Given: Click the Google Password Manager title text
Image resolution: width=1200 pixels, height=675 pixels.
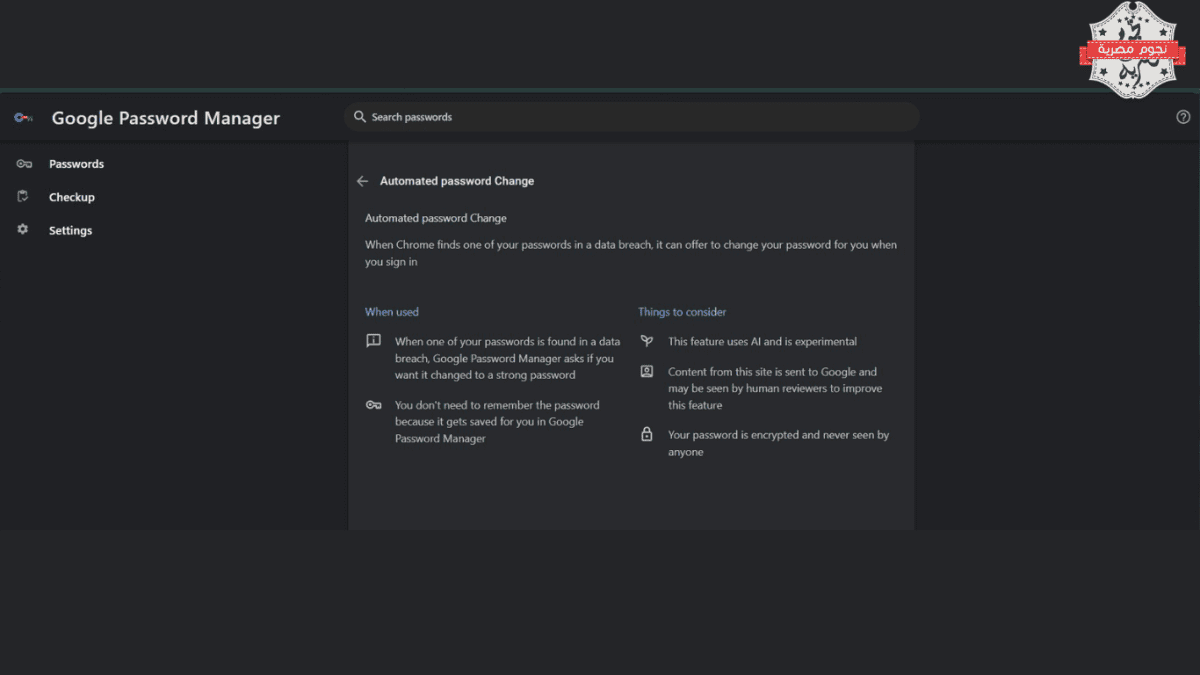Looking at the screenshot, I should pos(166,118).
